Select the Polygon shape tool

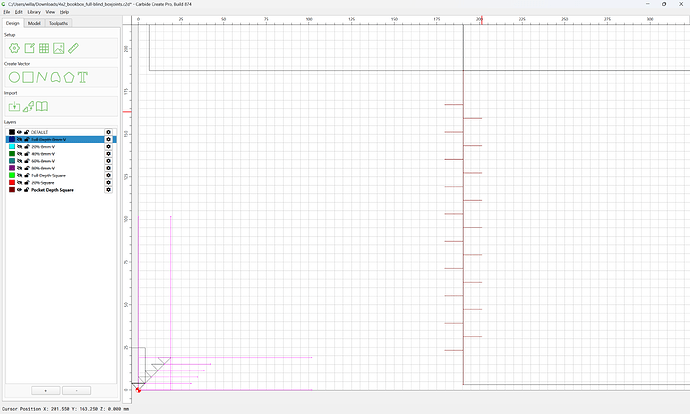(69, 77)
